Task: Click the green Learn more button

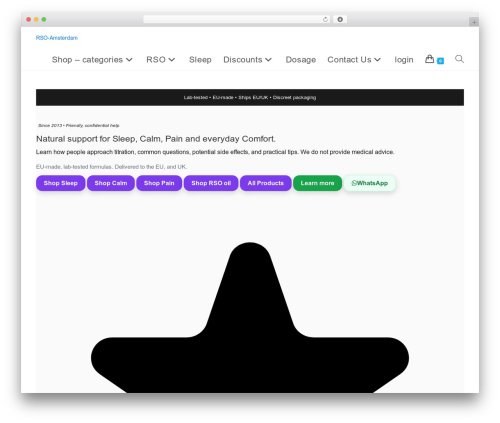Action: coord(317,183)
